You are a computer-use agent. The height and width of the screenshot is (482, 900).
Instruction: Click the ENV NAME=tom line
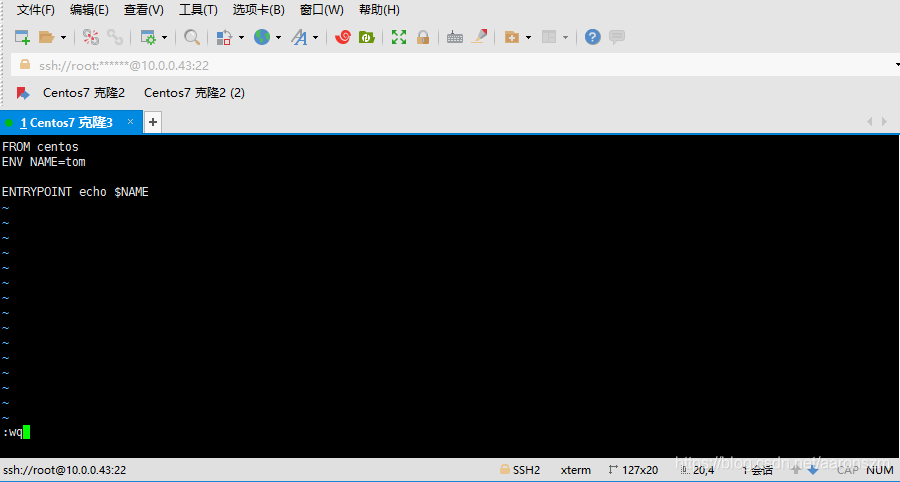tap(44, 162)
